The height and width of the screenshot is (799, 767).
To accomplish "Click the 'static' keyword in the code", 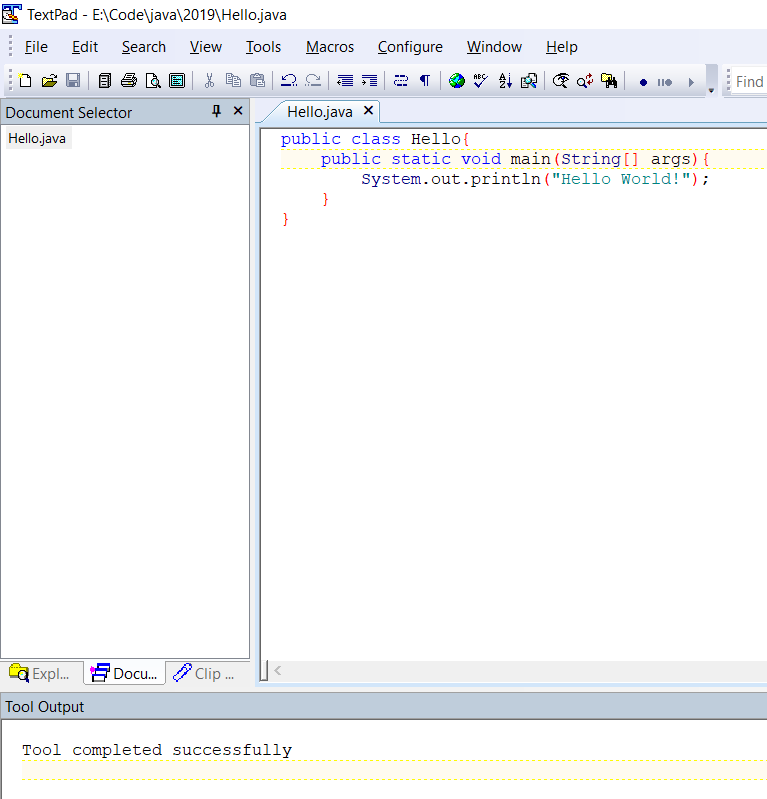I will (421, 159).
